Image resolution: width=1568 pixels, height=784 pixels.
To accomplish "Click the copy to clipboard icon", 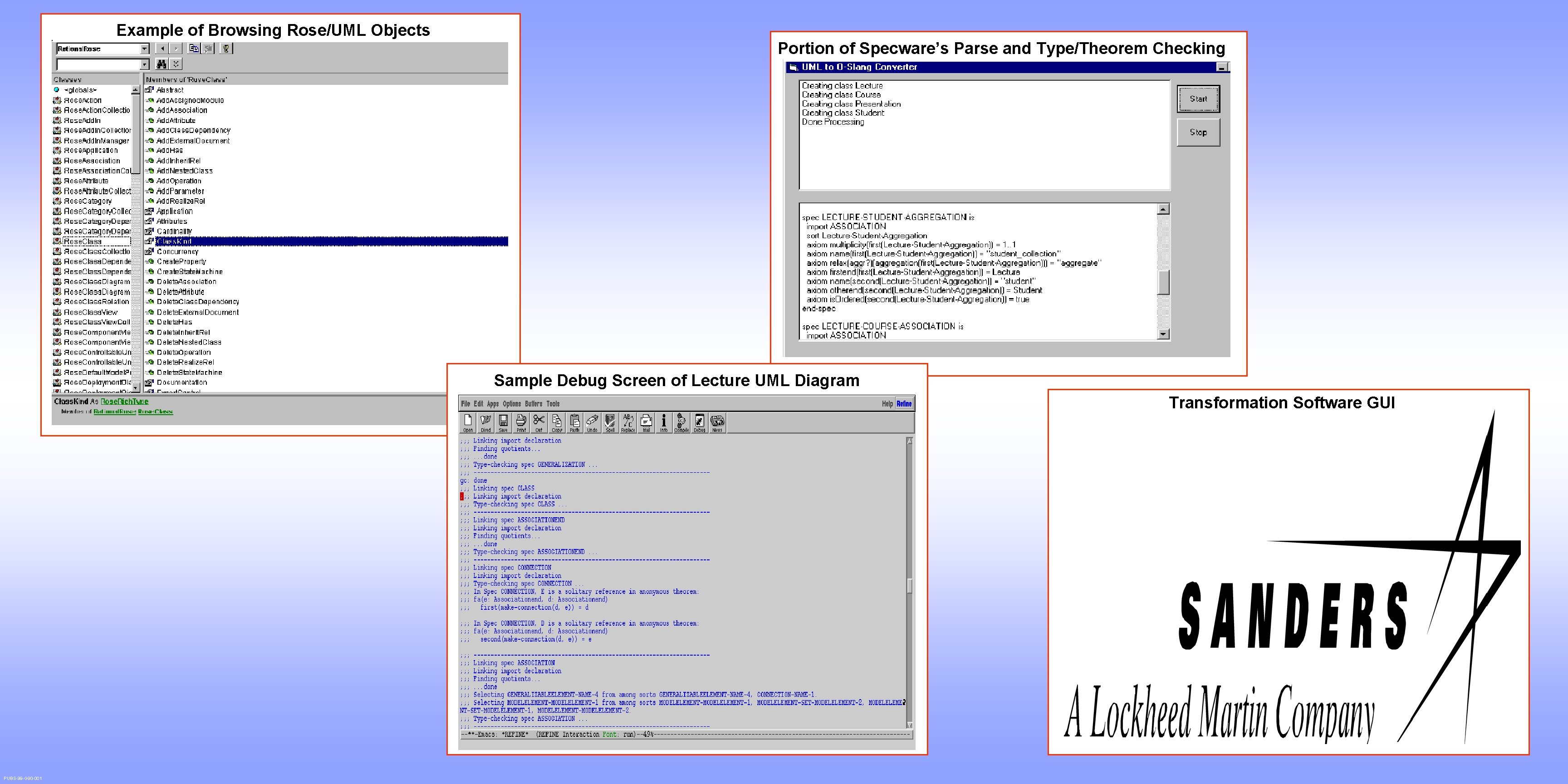I will (x=194, y=49).
